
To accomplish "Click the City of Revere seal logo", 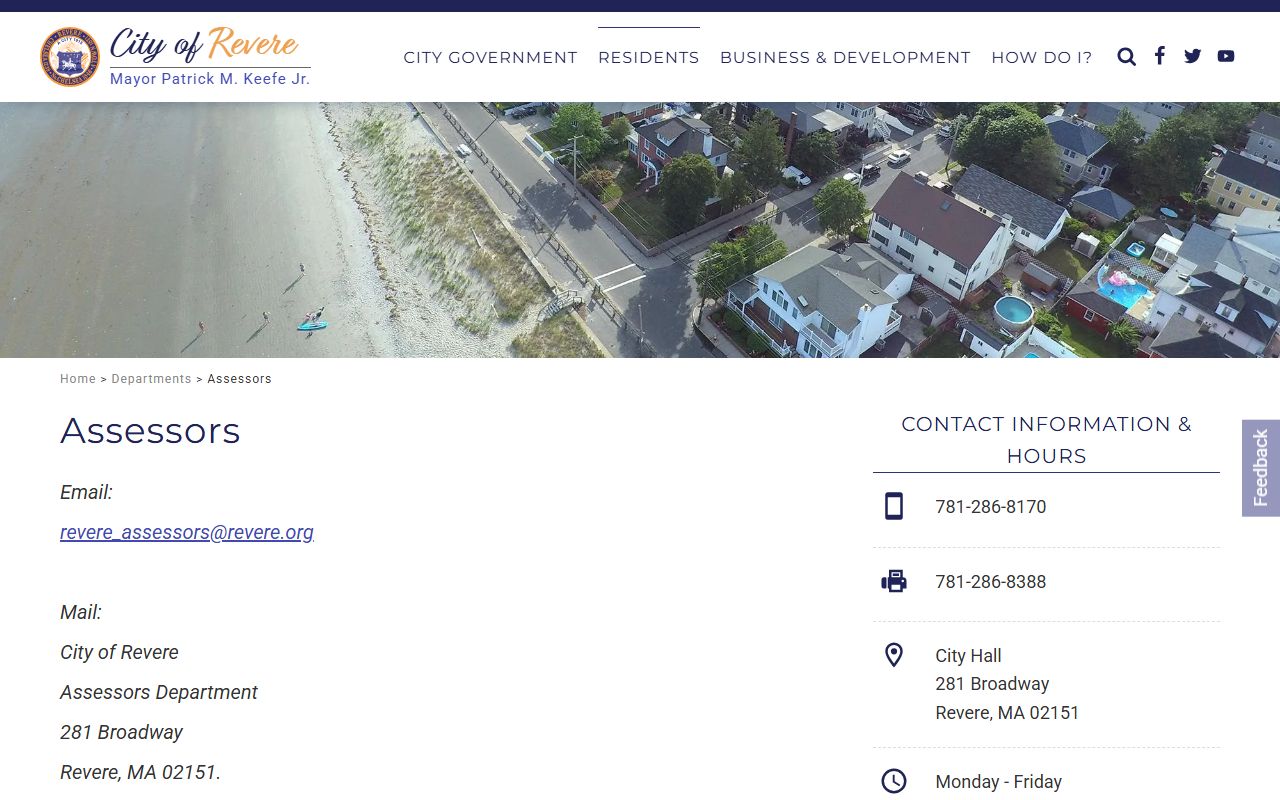I will pyautogui.click(x=70, y=57).
